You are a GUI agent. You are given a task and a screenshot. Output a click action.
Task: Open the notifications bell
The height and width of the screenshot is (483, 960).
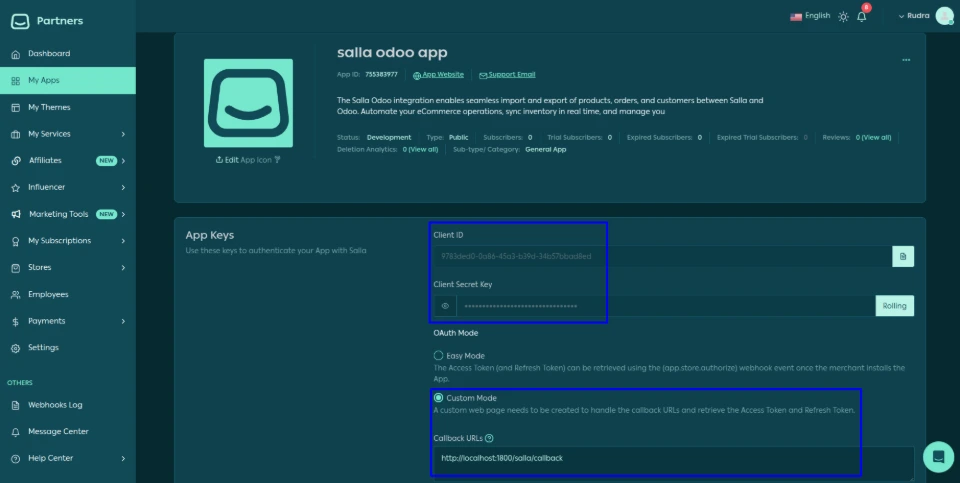click(x=862, y=17)
